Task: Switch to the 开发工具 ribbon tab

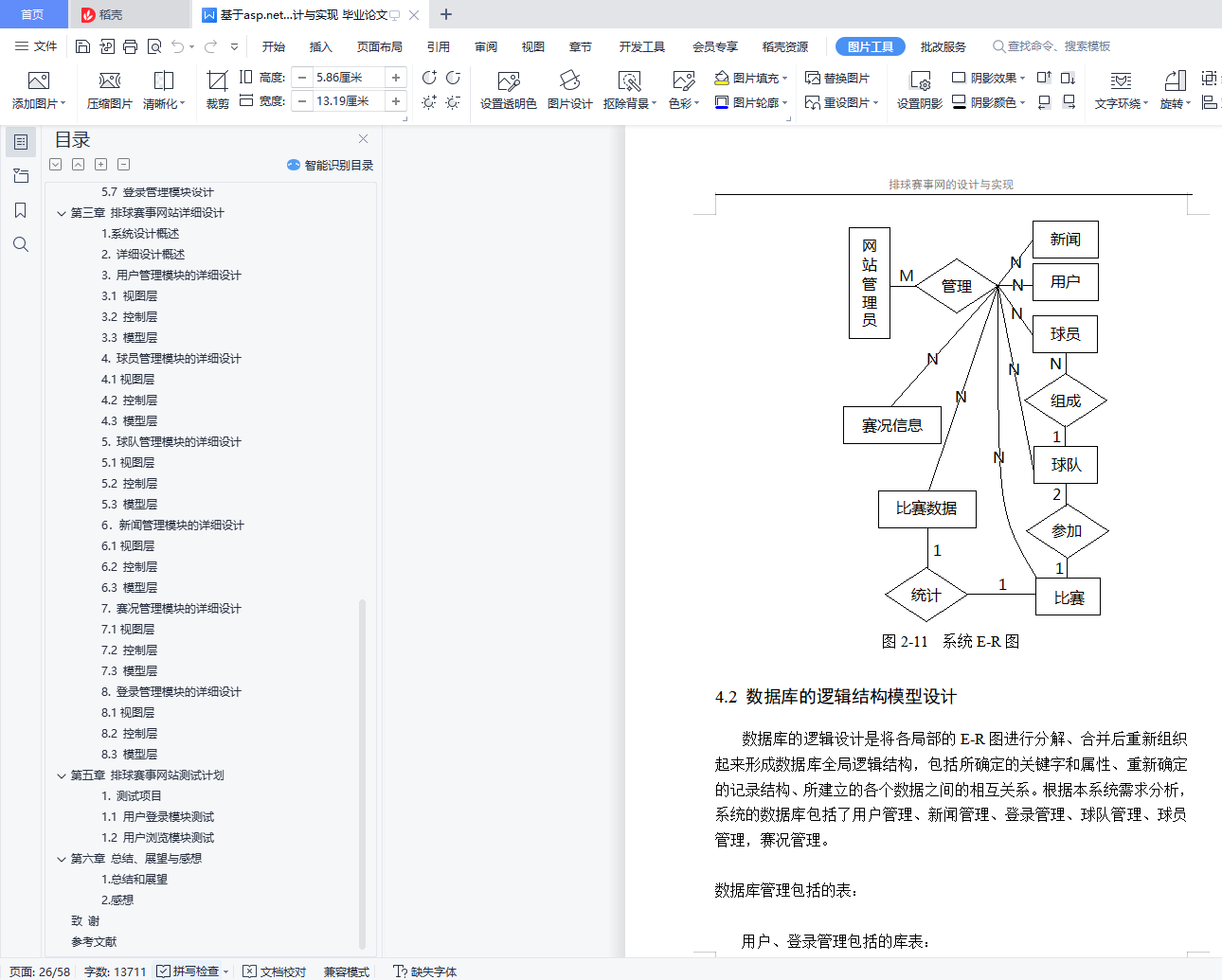Action: pyautogui.click(x=642, y=46)
